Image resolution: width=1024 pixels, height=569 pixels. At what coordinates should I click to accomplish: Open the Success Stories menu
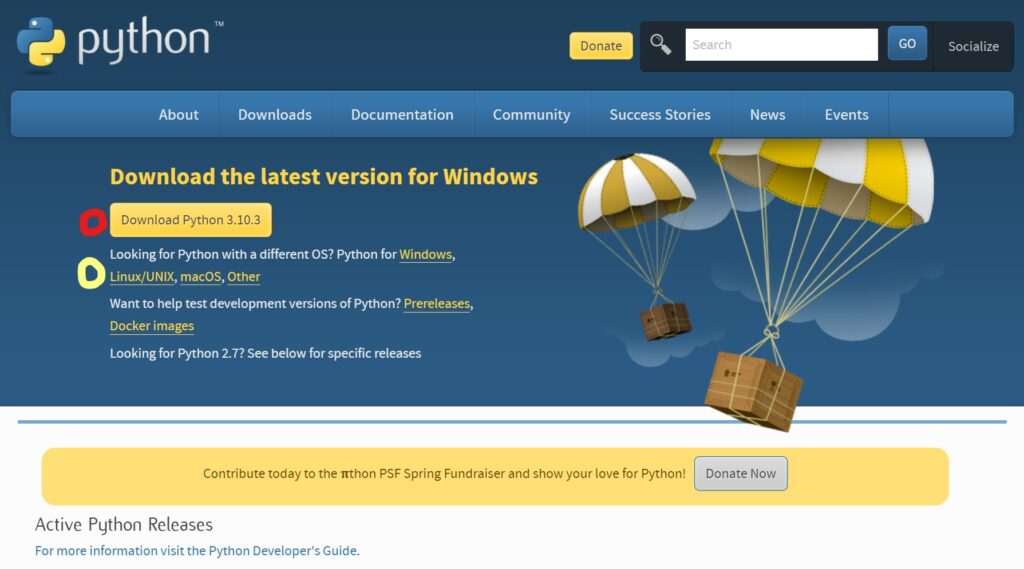(x=660, y=114)
